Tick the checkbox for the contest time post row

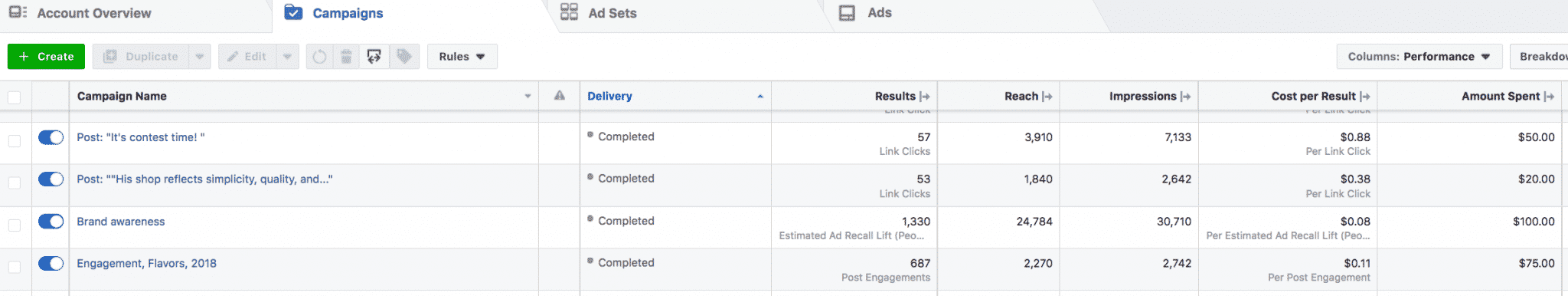[x=15, y=141]
